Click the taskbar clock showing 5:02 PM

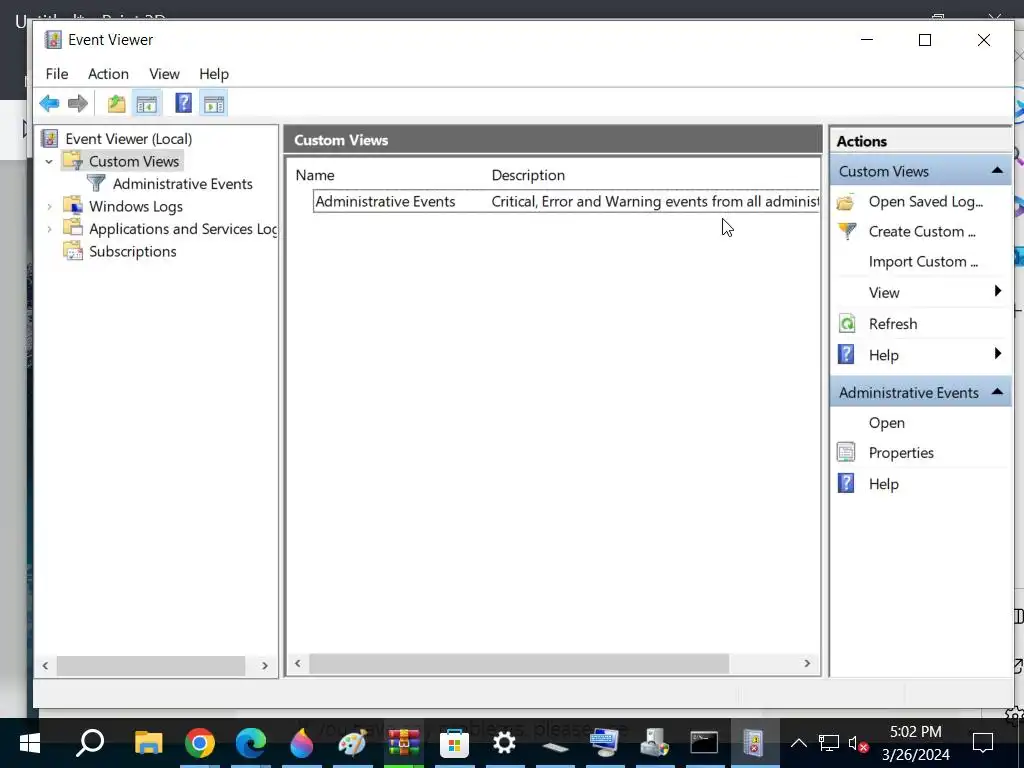(916, 743)
